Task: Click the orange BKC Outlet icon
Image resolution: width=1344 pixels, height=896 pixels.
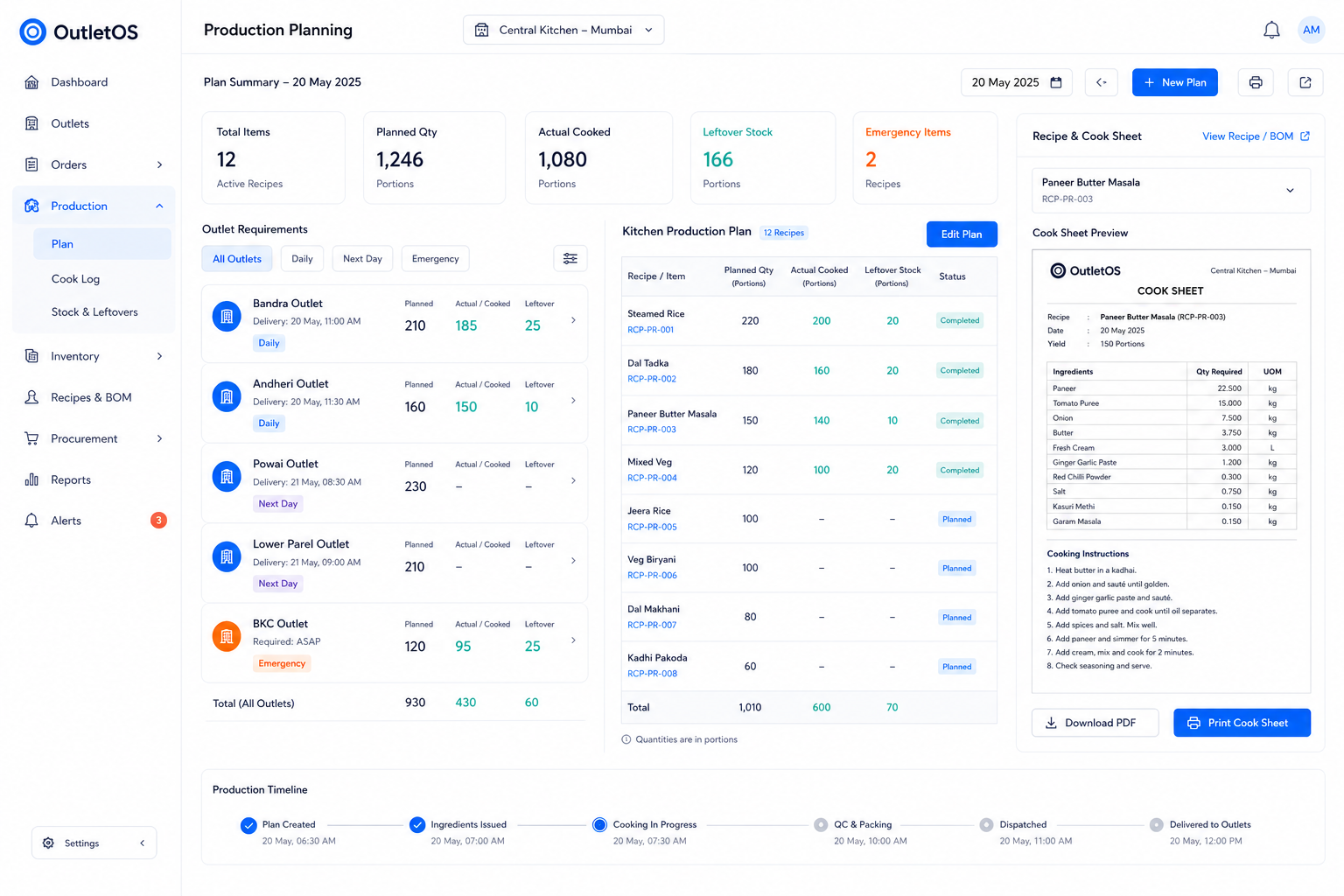Action: (227, 637)
